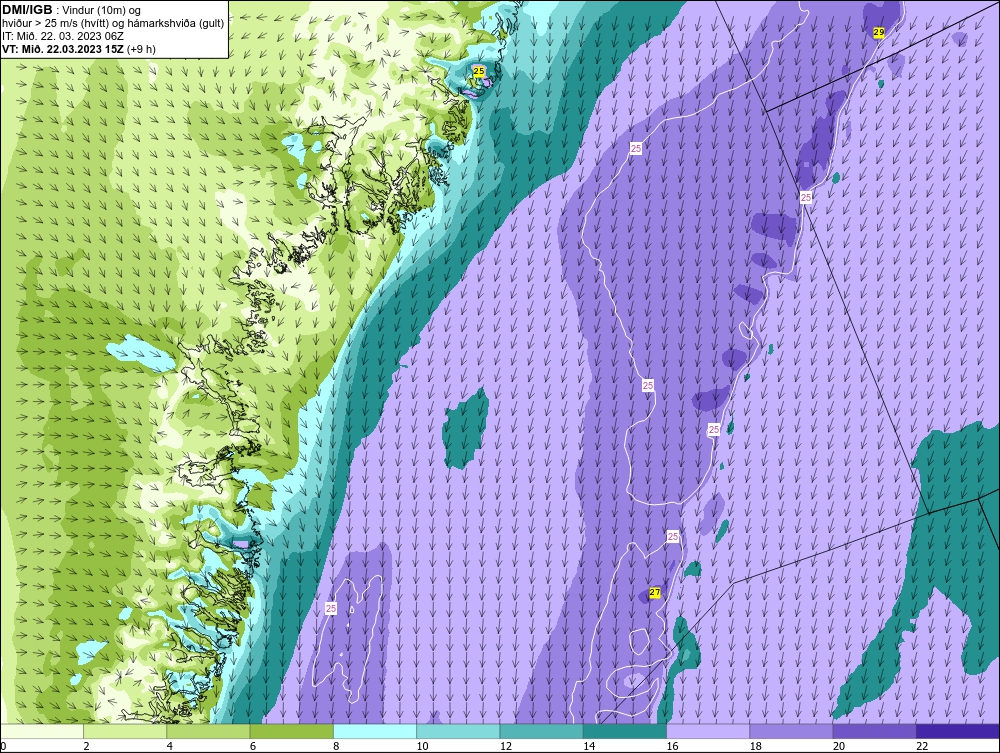
Task: Click the legend tick label '12'
Action: click(505, 746)
